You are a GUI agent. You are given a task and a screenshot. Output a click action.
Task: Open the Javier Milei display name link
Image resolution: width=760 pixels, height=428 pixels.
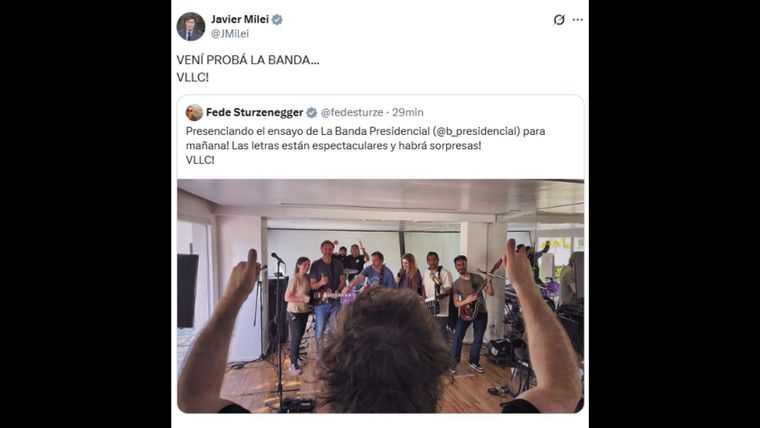click(239, 19)
